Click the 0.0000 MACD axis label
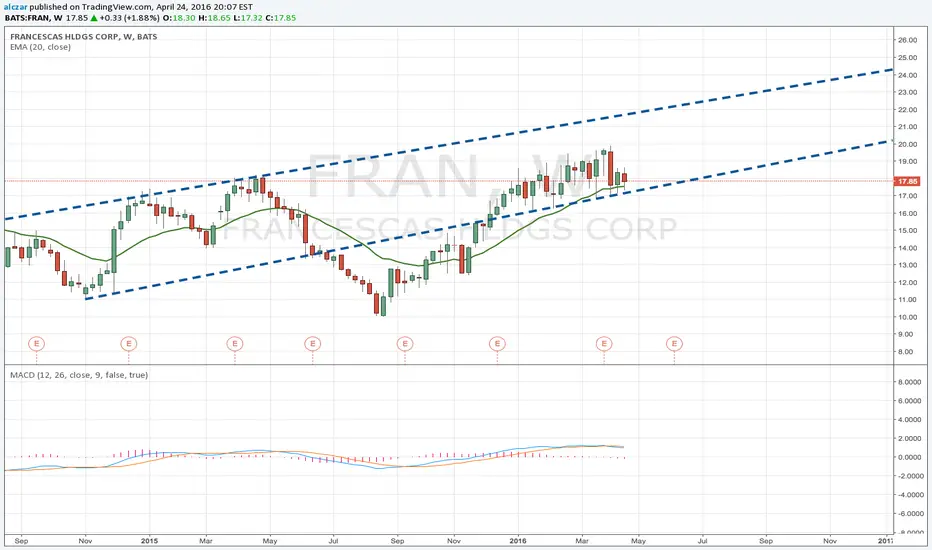 coord(909,457)
